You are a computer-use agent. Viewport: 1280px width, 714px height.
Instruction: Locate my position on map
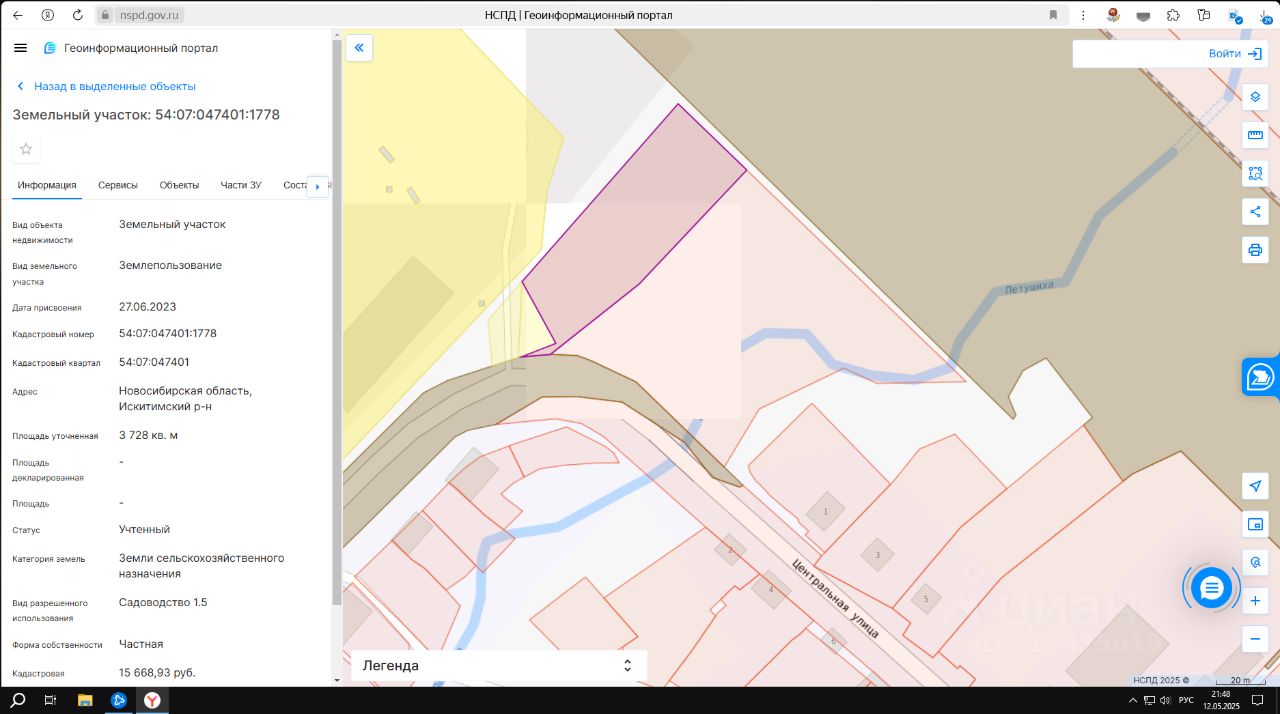[x=1255, y=486]
